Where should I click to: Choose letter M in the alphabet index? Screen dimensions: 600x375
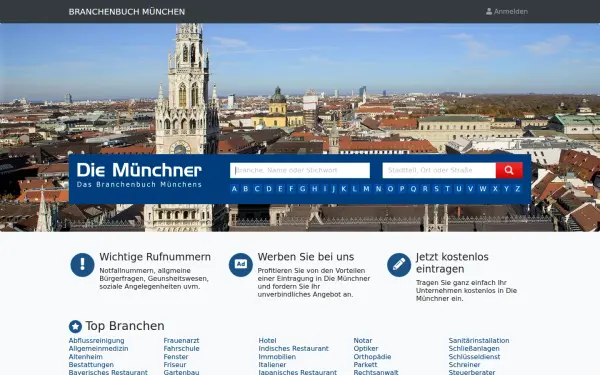[366, 189]
